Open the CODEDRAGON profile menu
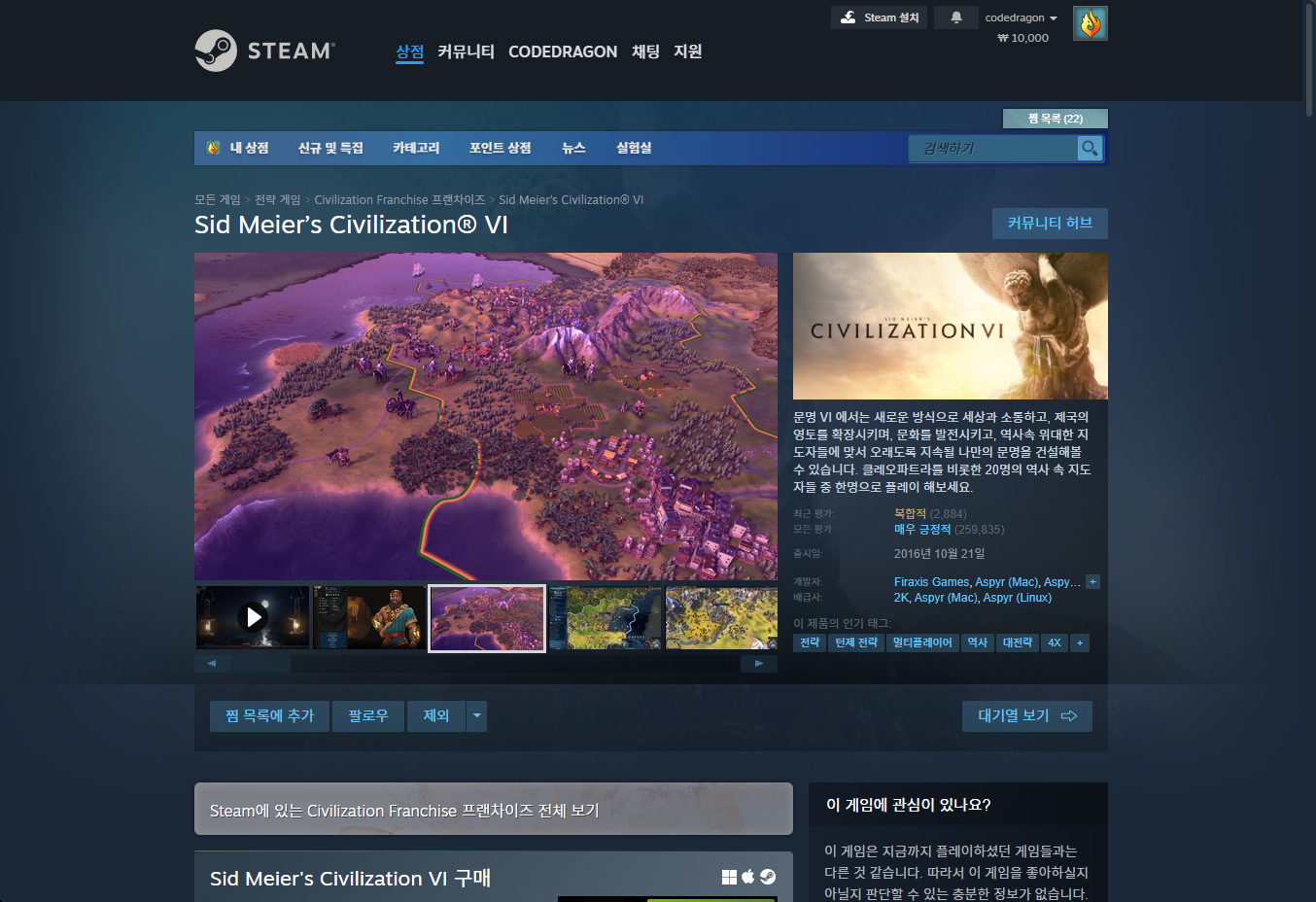This screenshot has width=1316, height=902. click(563, 52)
